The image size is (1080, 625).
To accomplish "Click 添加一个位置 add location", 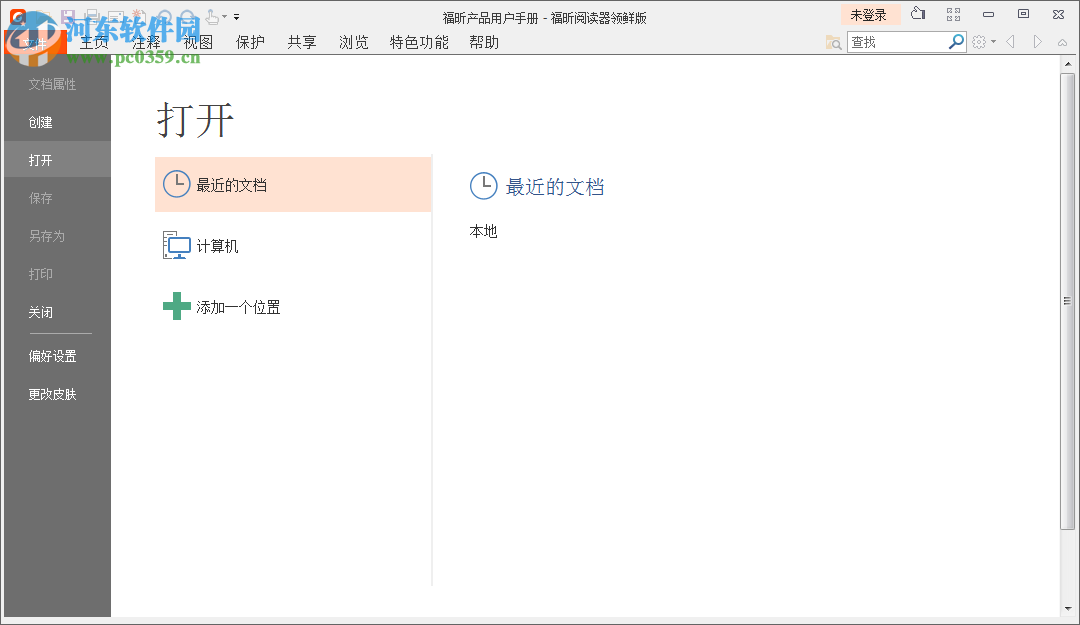I will (x=293, y=307).
